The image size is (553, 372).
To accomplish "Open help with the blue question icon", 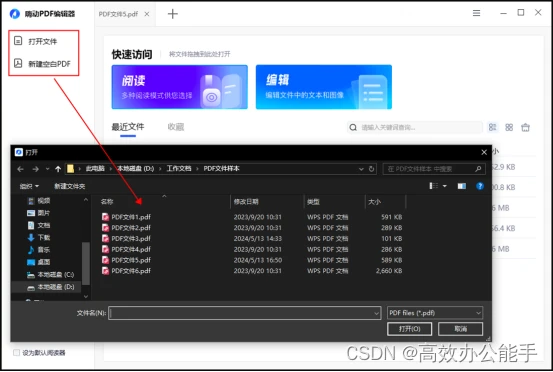I will pos(480,186).
